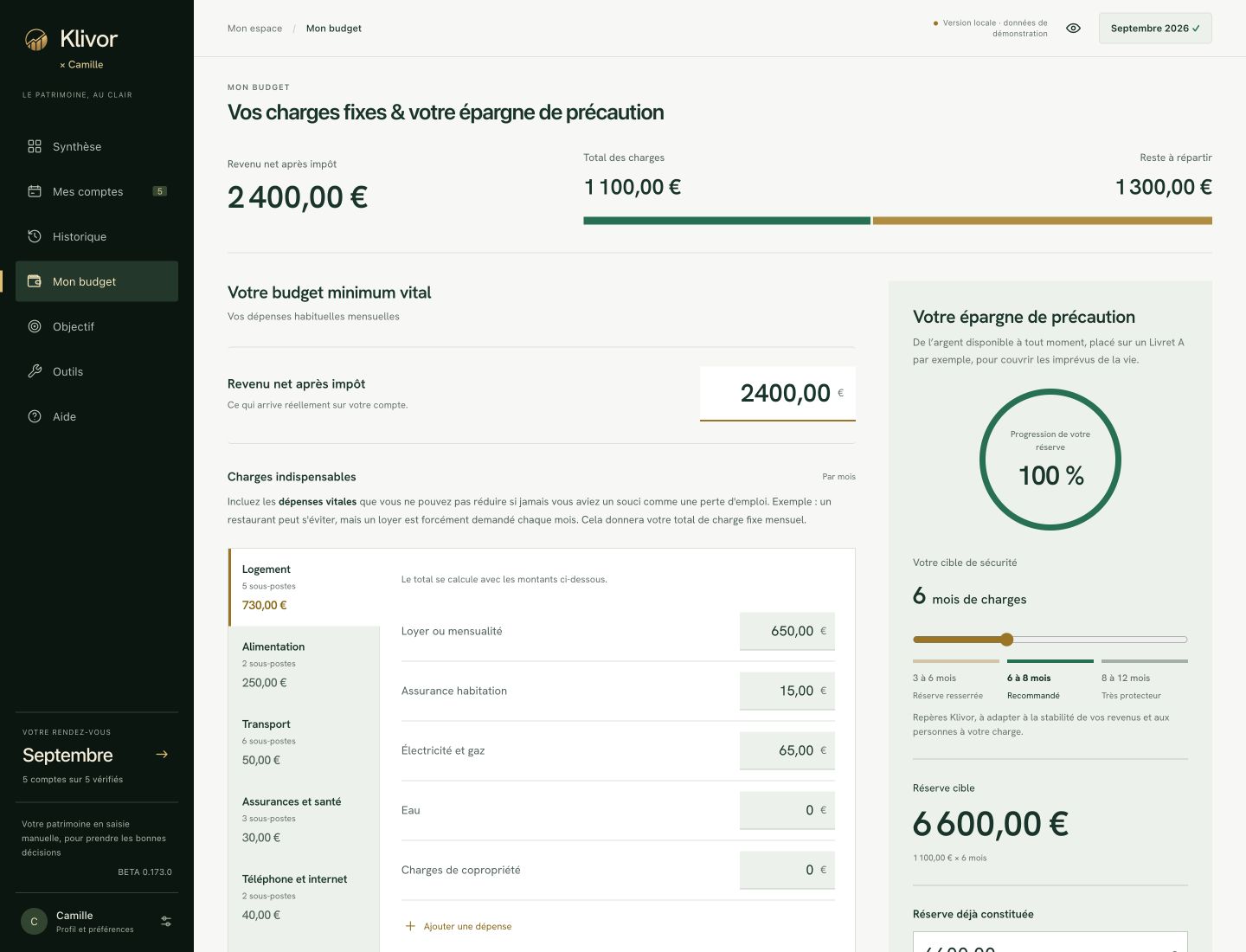The image size is (1246, 952).
Task: Open Aide via its question mark icon
Action: 35,416
